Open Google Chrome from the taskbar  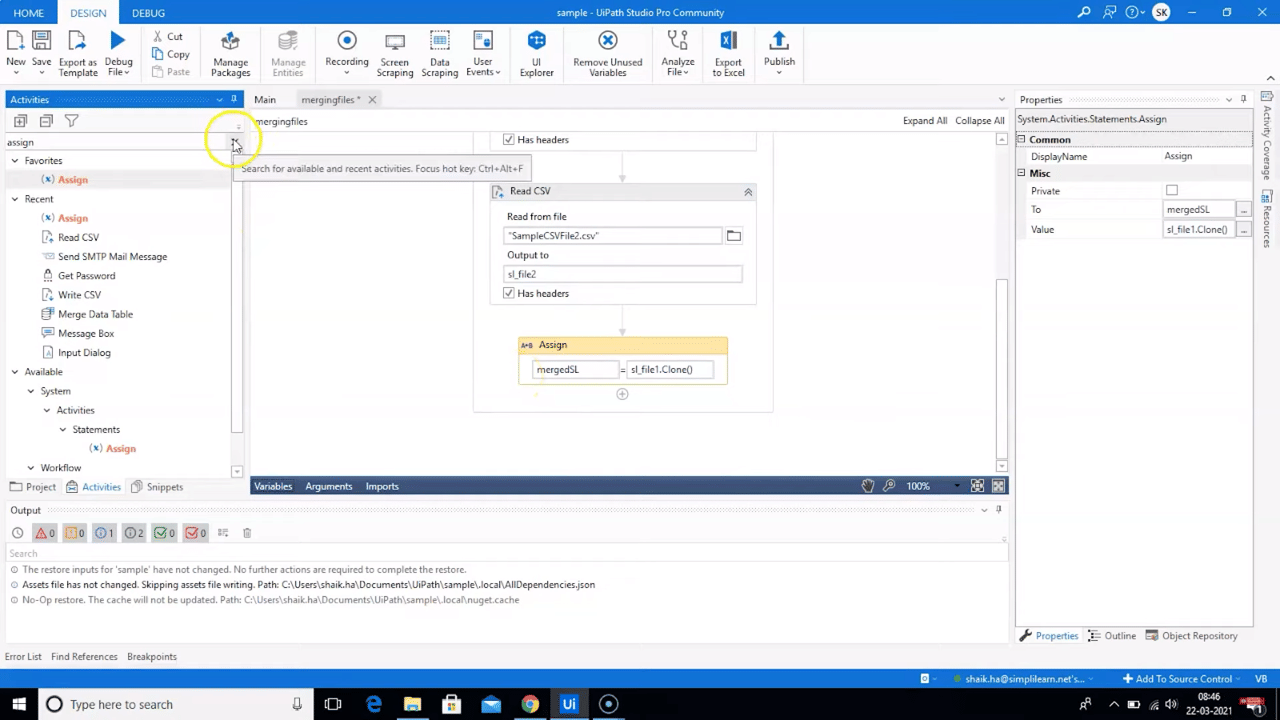coord(530,704)
